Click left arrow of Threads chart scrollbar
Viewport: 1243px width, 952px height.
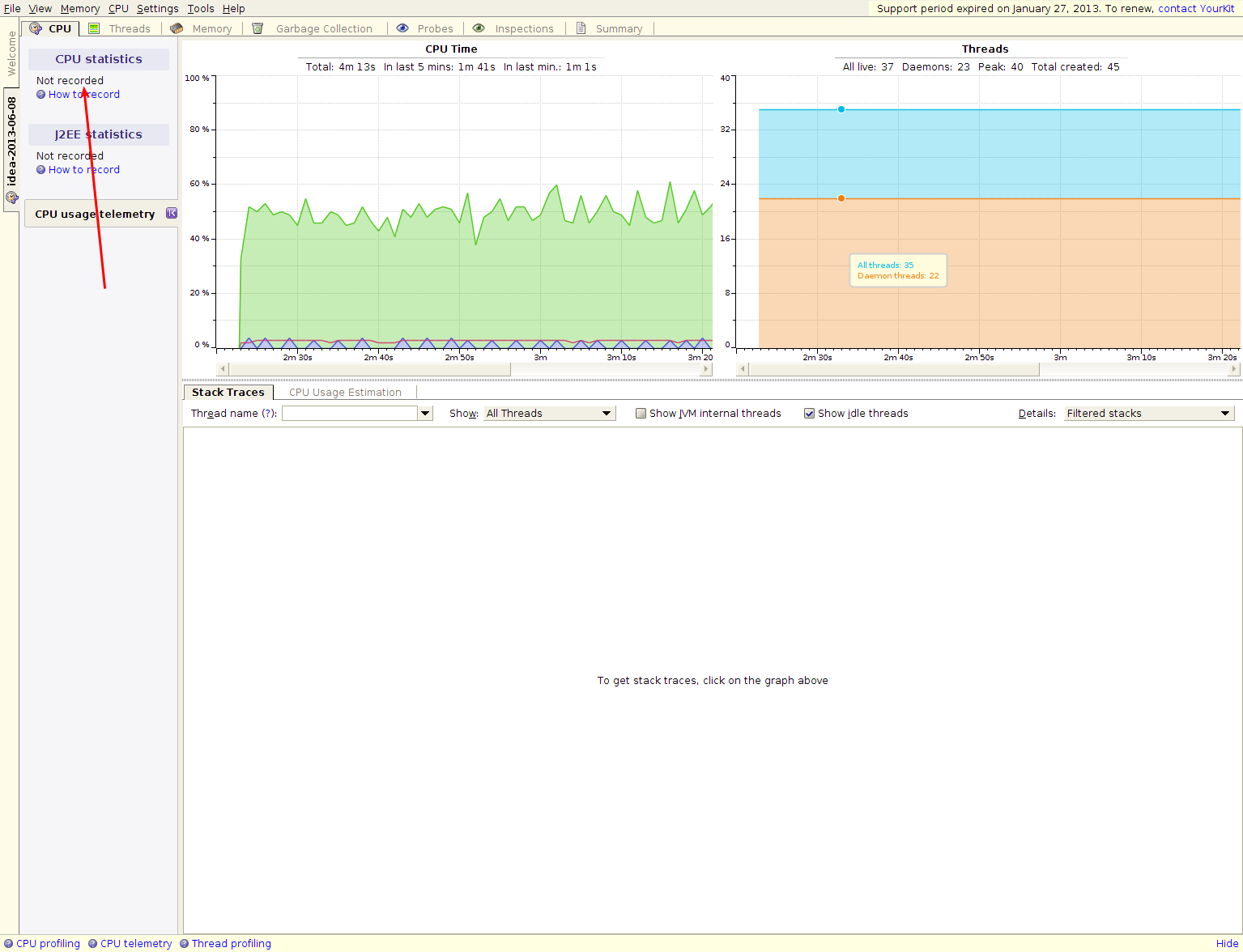coord(743,369)
